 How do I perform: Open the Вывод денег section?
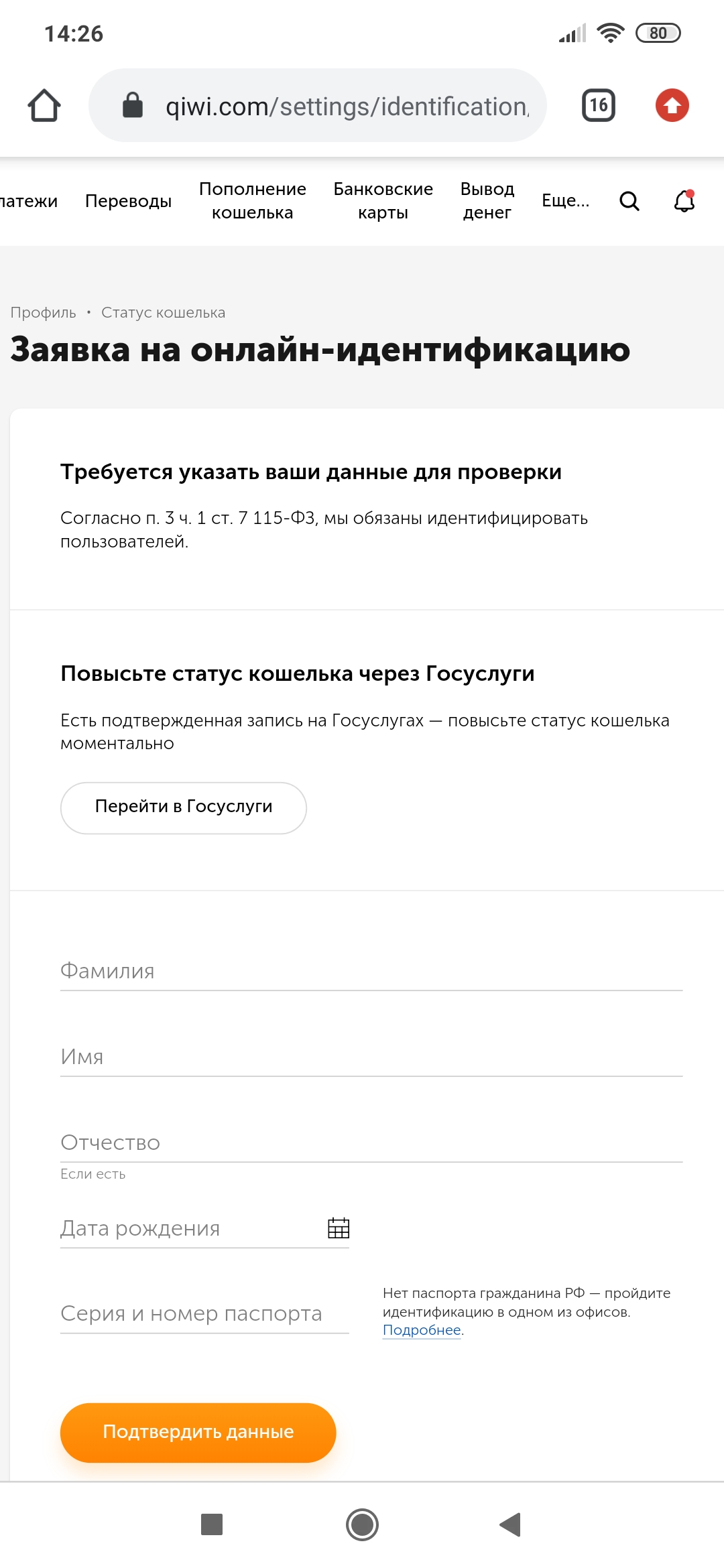point(487,201)
